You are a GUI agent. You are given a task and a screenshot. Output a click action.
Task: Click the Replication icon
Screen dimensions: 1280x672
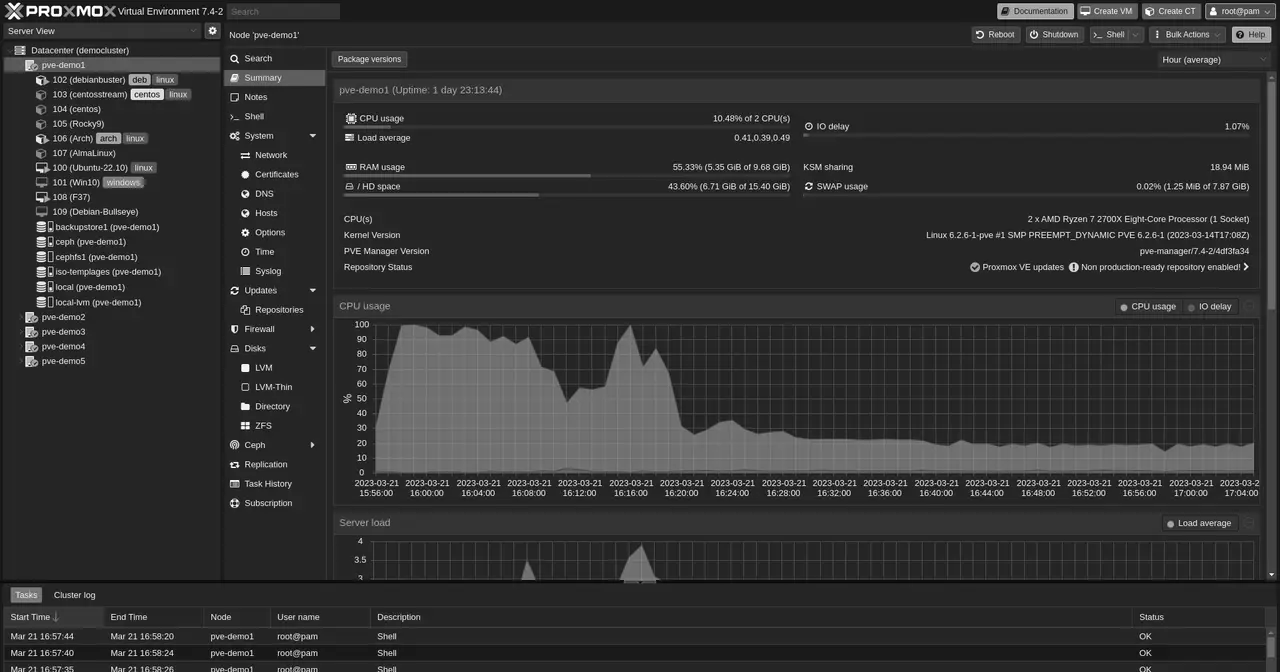235,465
